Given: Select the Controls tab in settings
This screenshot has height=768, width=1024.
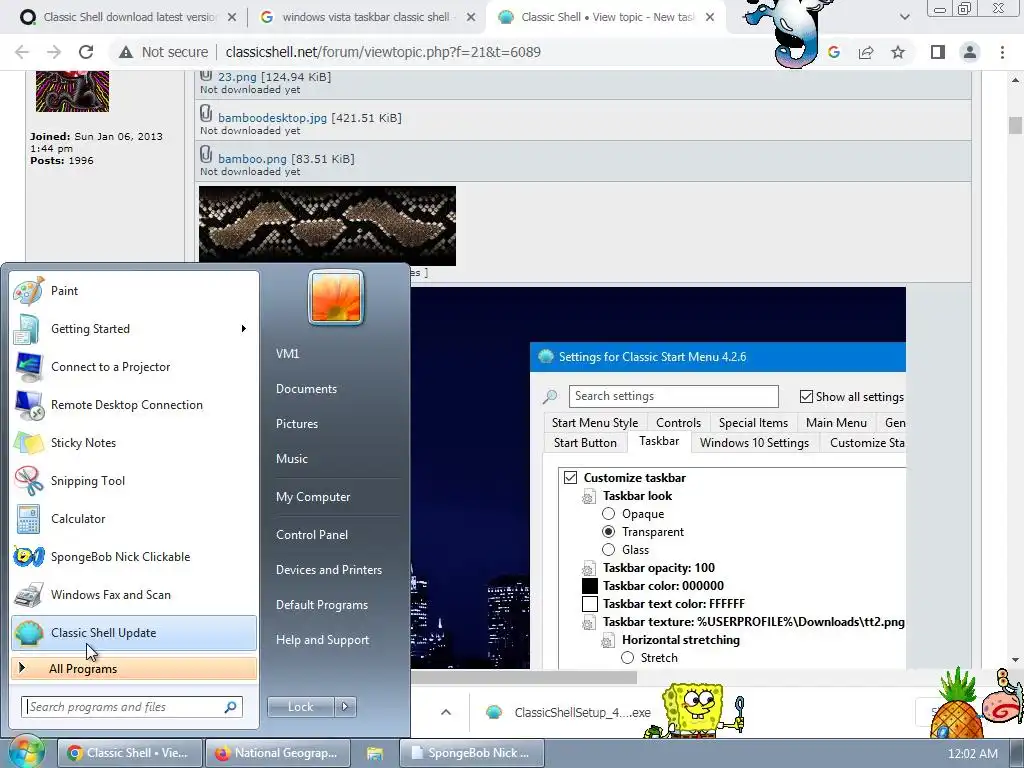Looking at the screenshot, I should click(678, 423).
